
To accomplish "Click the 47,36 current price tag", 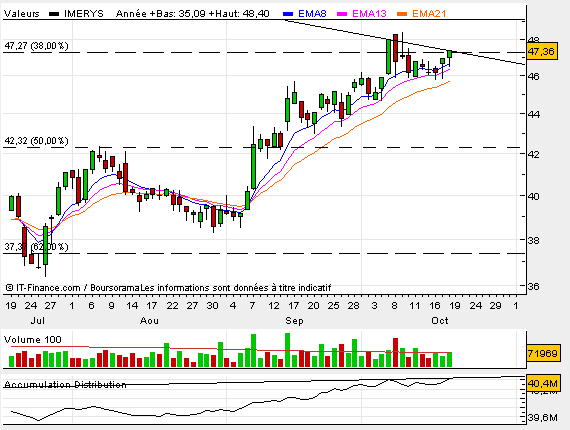I will 542,52.
